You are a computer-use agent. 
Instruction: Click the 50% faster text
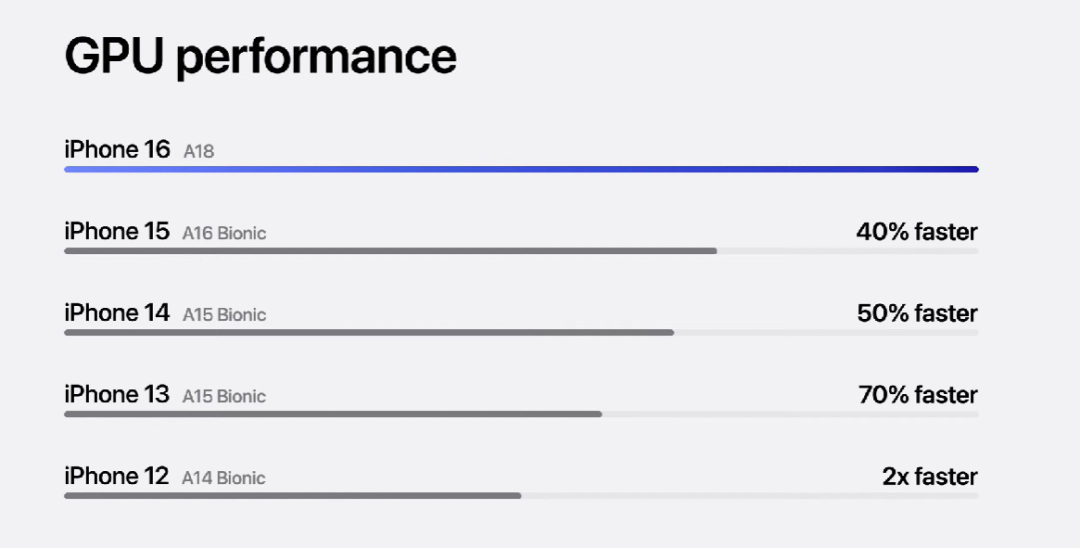[x=917, y=313]
